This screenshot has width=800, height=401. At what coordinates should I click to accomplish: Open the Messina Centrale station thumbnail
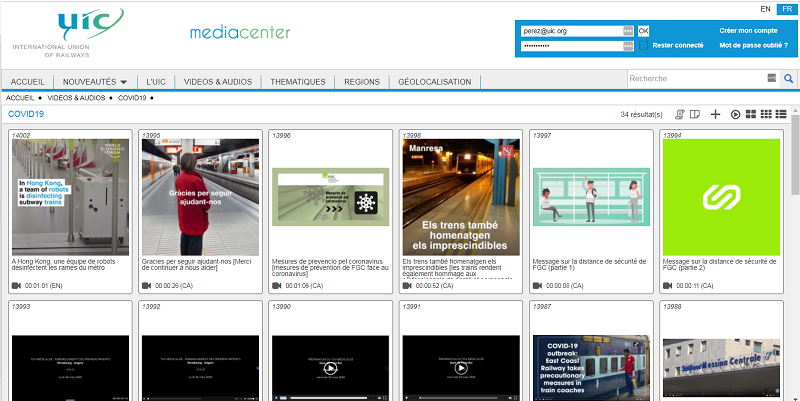[721, 370]
